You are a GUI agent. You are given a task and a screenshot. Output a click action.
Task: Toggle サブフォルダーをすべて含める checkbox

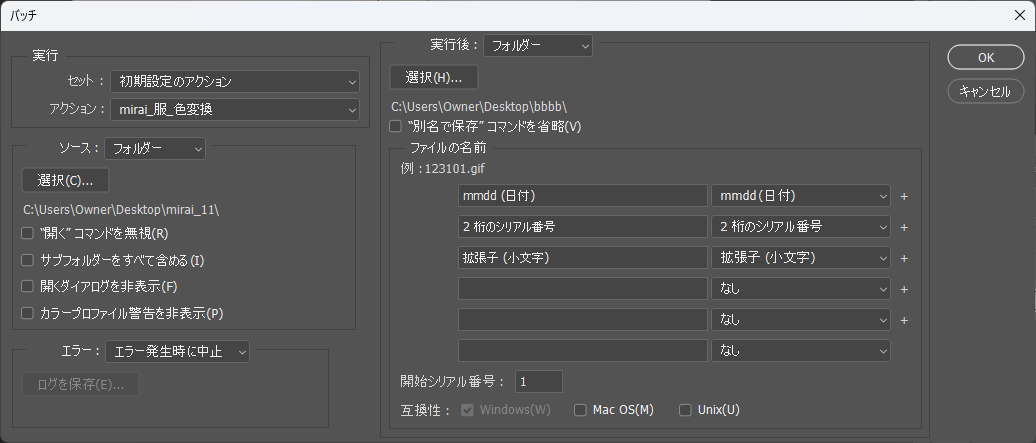(28, 261)
